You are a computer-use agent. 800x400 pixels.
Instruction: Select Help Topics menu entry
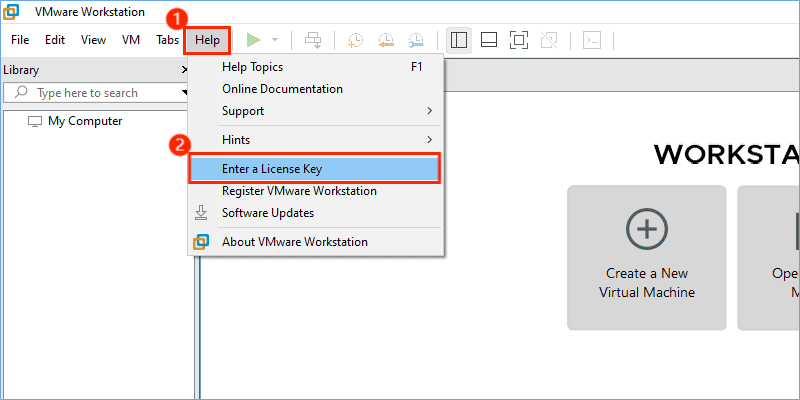point(316,67)
